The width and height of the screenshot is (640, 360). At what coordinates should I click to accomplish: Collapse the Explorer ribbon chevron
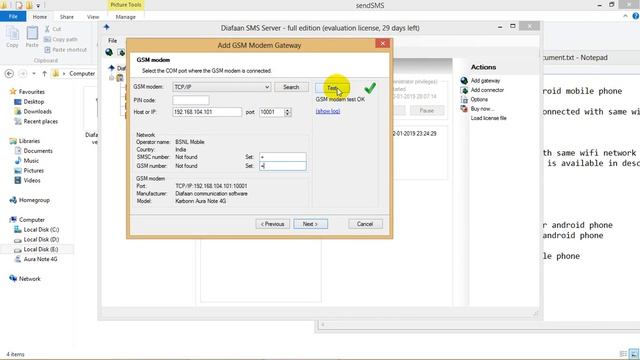(626, 16)
